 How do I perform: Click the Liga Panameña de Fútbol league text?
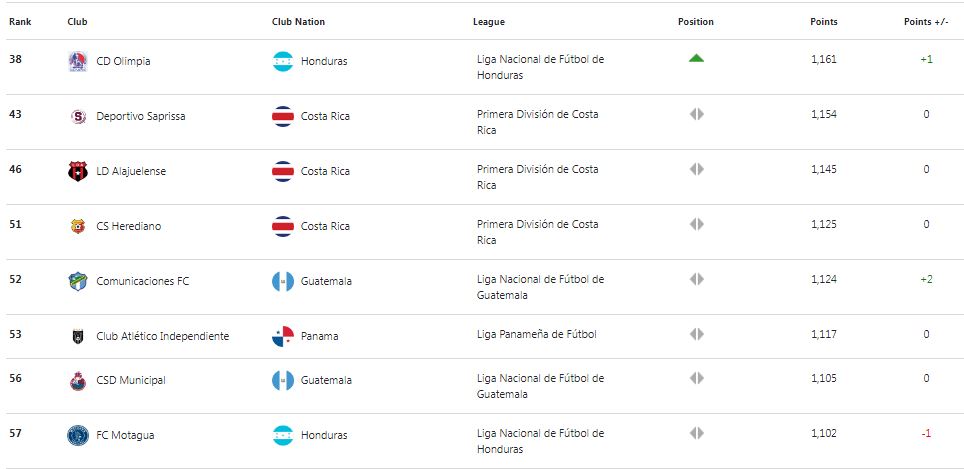537,334
